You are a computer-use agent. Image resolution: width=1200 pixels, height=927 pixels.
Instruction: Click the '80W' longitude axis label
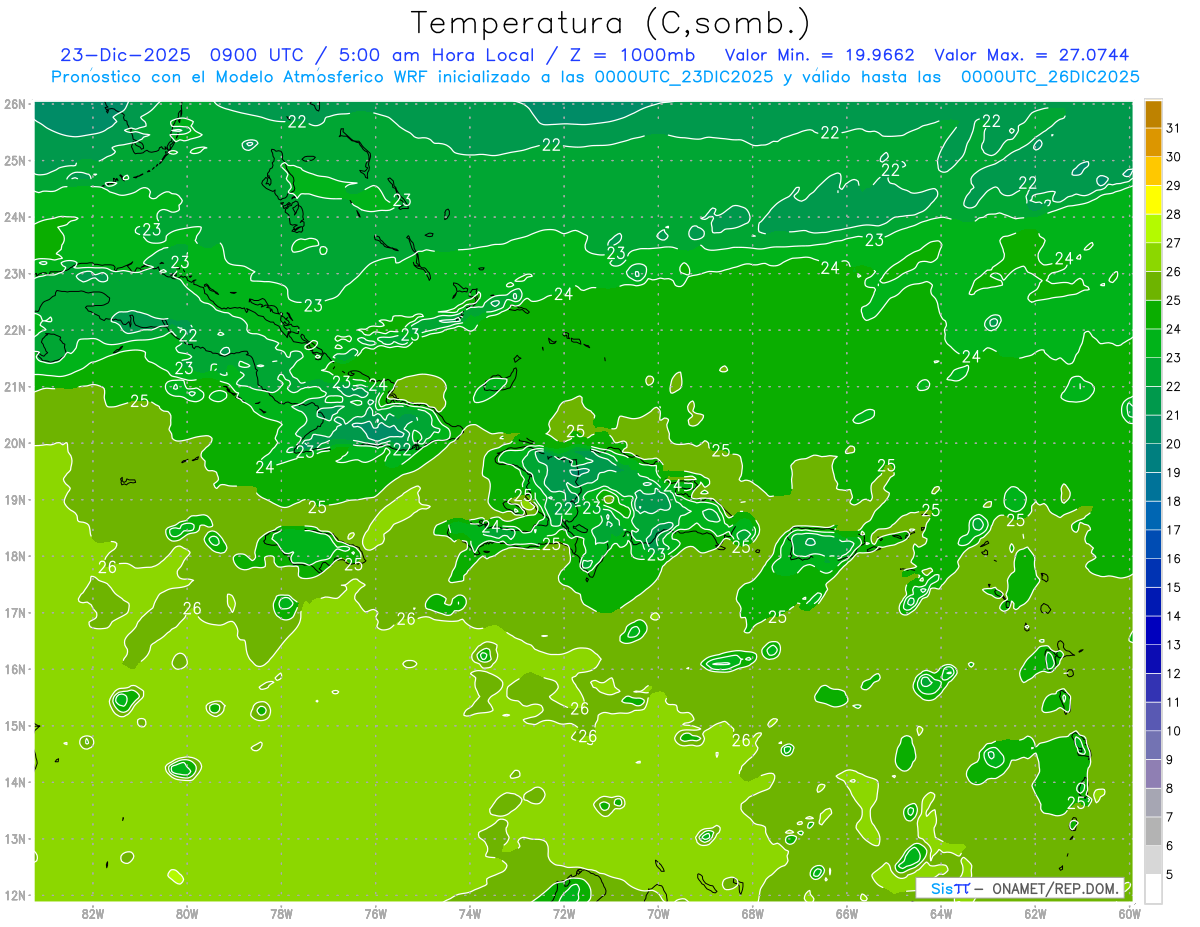(x=187, y=913)
